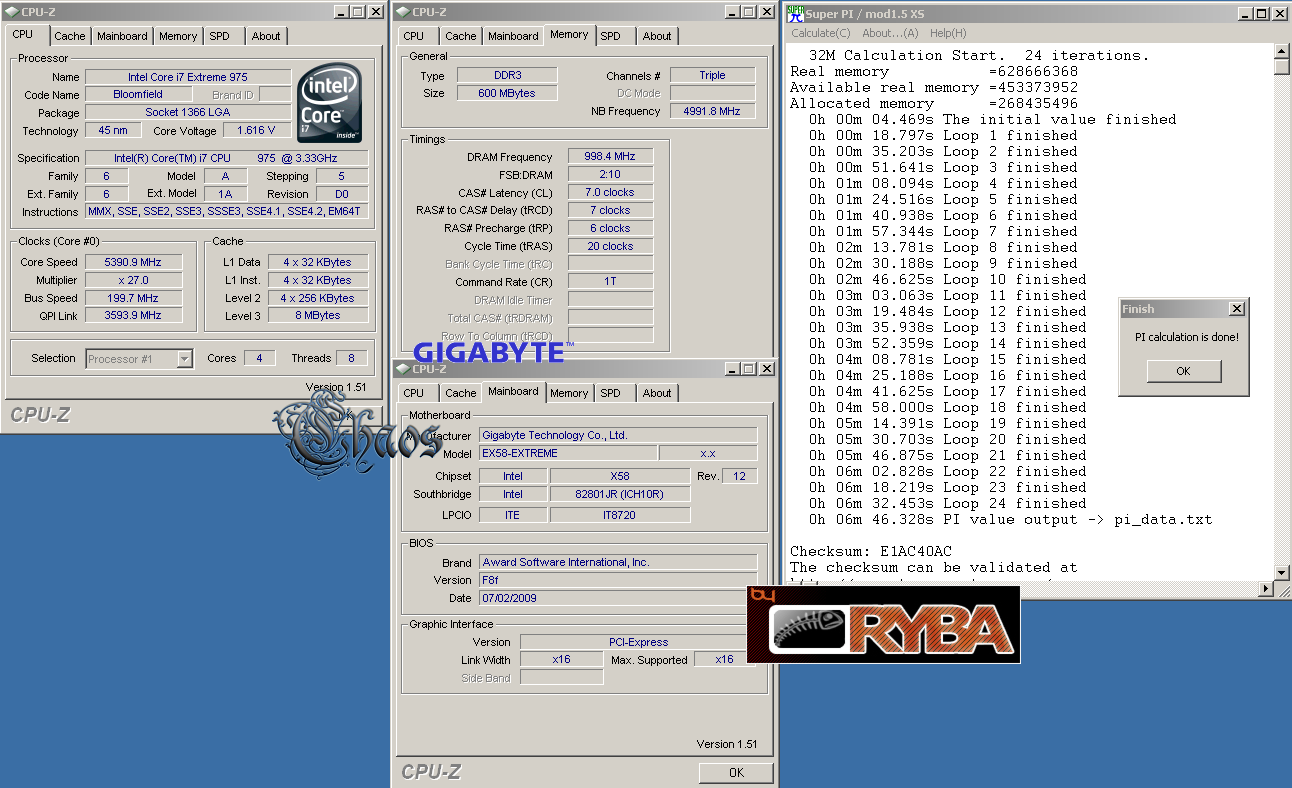Click the title icon of the CPU-Z Motherboard window

pos(402,369)
